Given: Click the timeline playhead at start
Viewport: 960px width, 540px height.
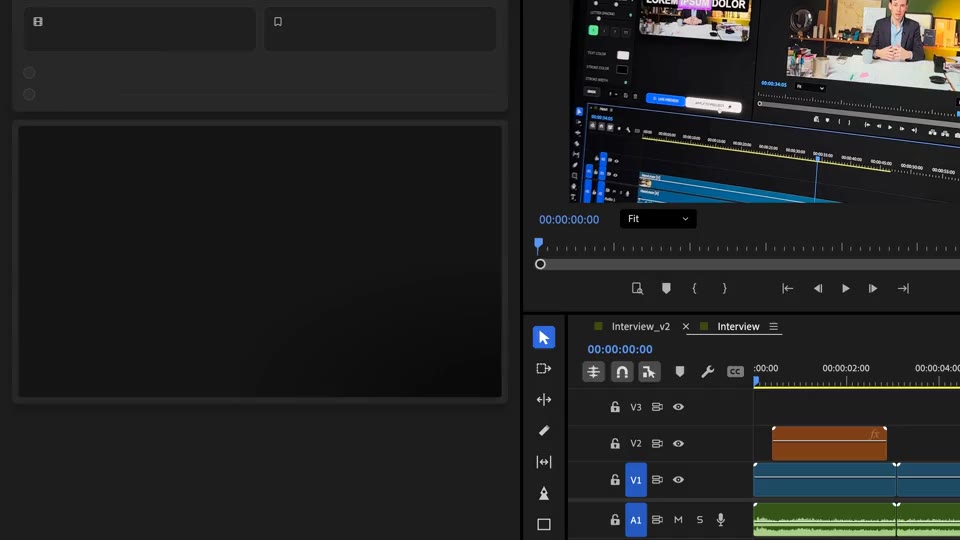Looking at the screenshot, I should tap(756, 381).
